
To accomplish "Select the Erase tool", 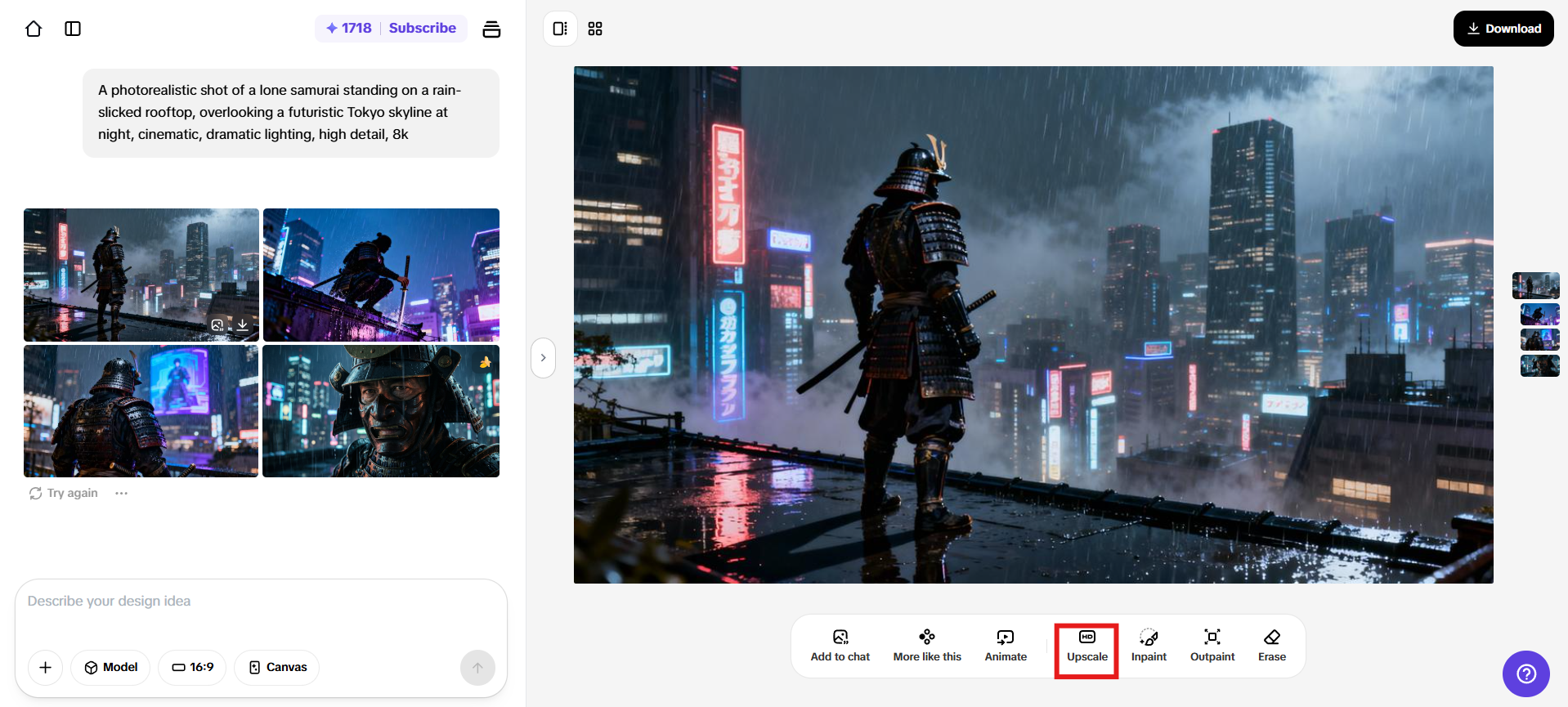I will coord(1272,646).
